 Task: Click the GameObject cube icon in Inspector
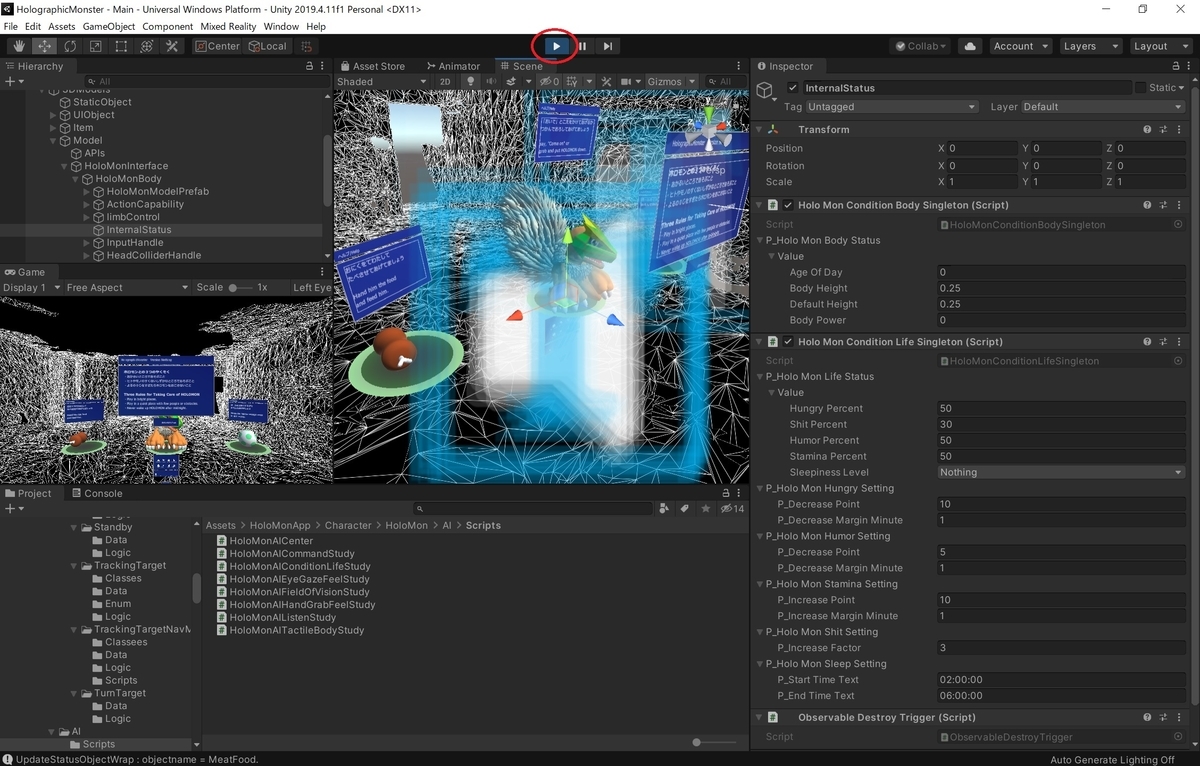point(765,91)
